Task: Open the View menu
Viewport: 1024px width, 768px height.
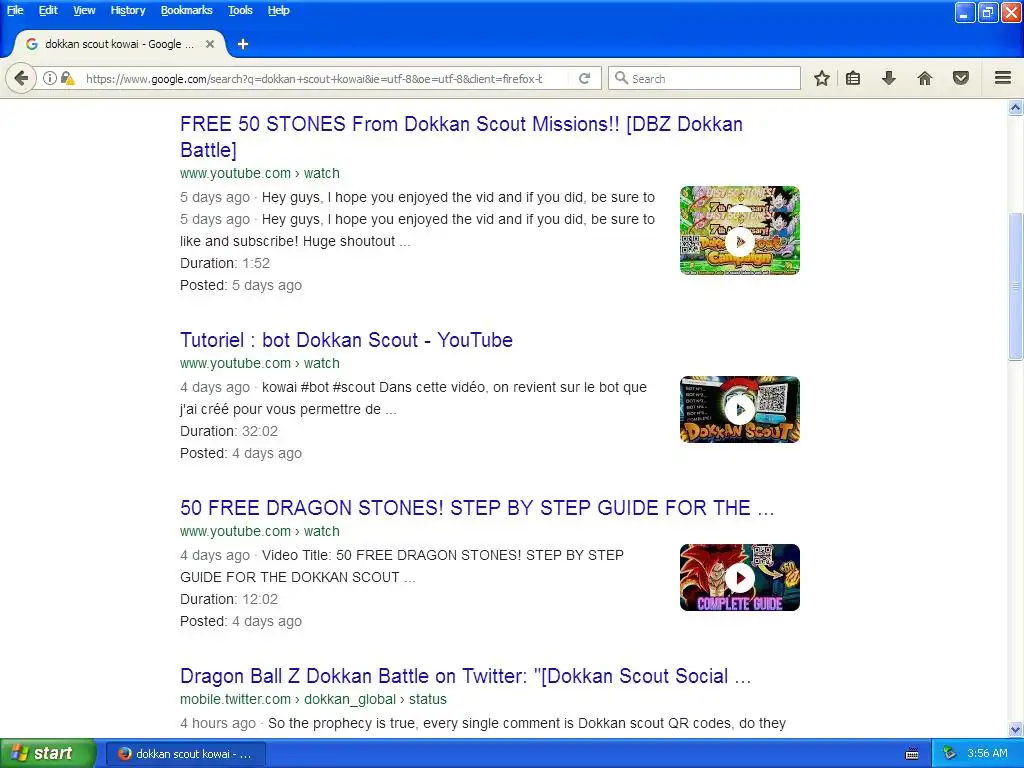Action: pos(84,10)
